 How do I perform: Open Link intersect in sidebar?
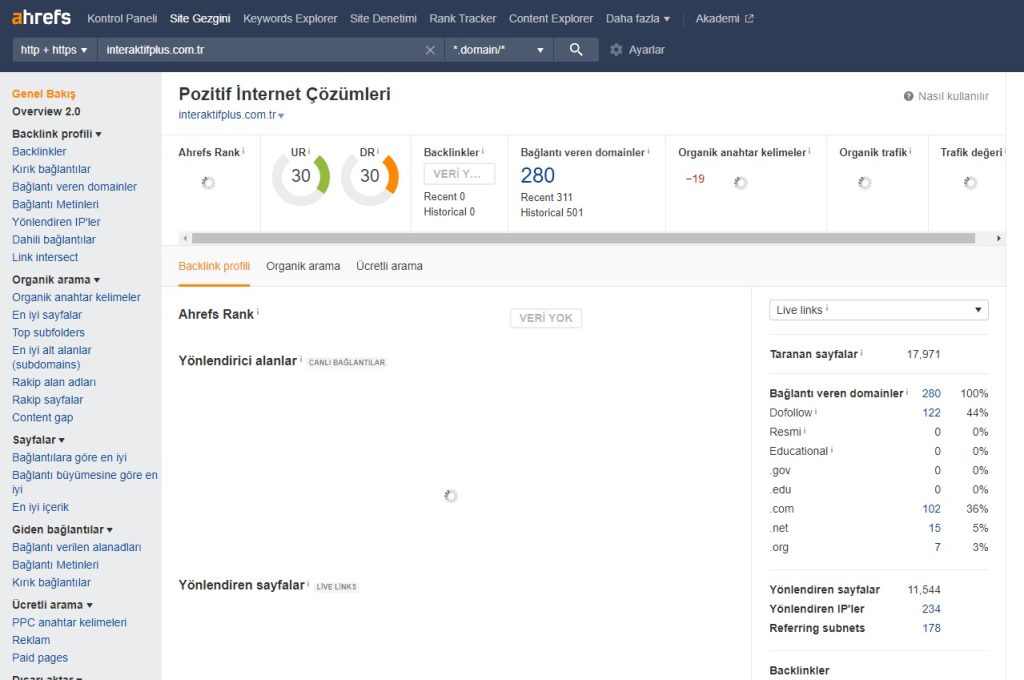(x=45, y=257)
